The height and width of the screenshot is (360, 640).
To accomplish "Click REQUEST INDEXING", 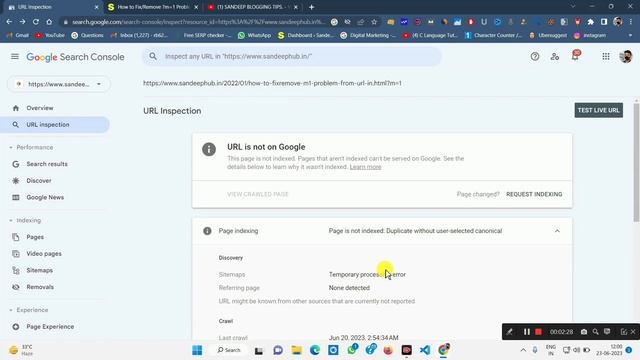I will click(534, 194).
